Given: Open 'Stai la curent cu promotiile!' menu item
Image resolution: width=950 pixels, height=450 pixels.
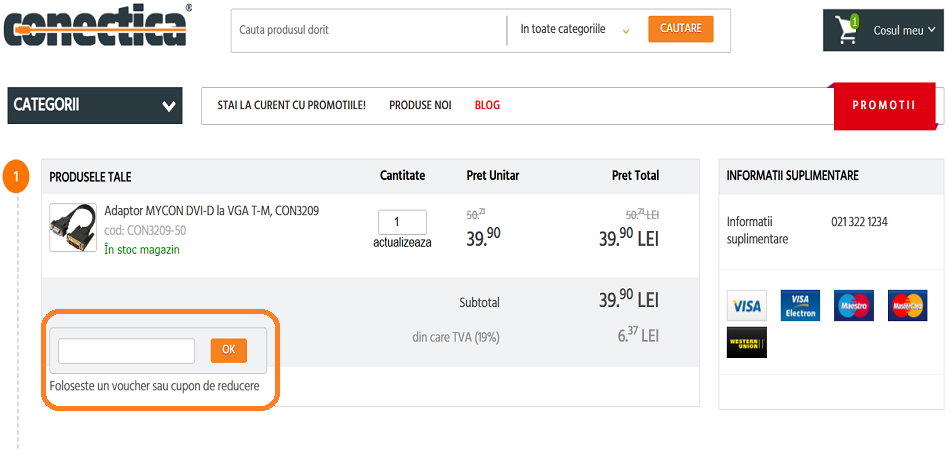Looking at the screenshot, I should pyautogui.click(x=292, y=105).
